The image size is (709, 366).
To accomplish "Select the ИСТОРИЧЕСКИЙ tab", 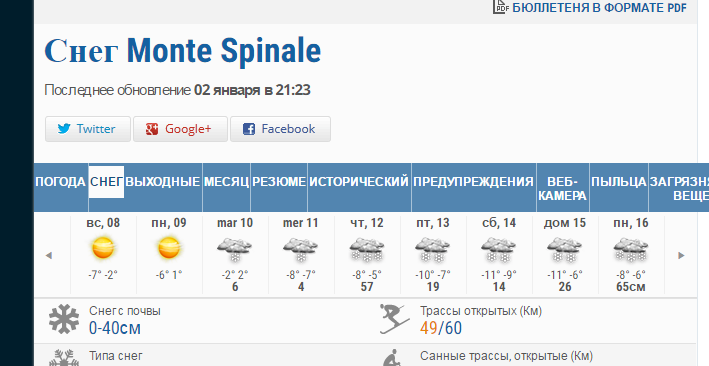I will pos(359,182).
